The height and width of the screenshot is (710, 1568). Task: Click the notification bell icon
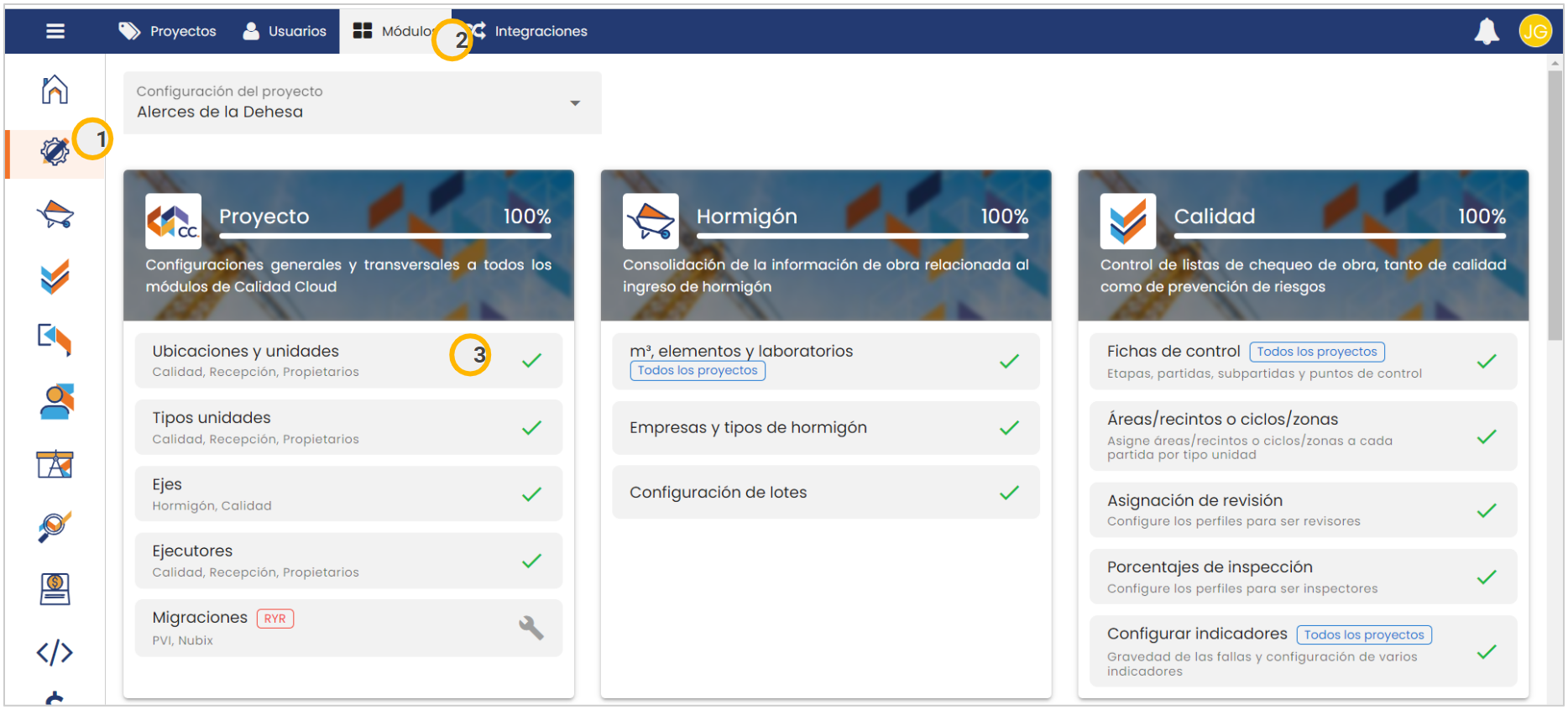(1487, 31)
